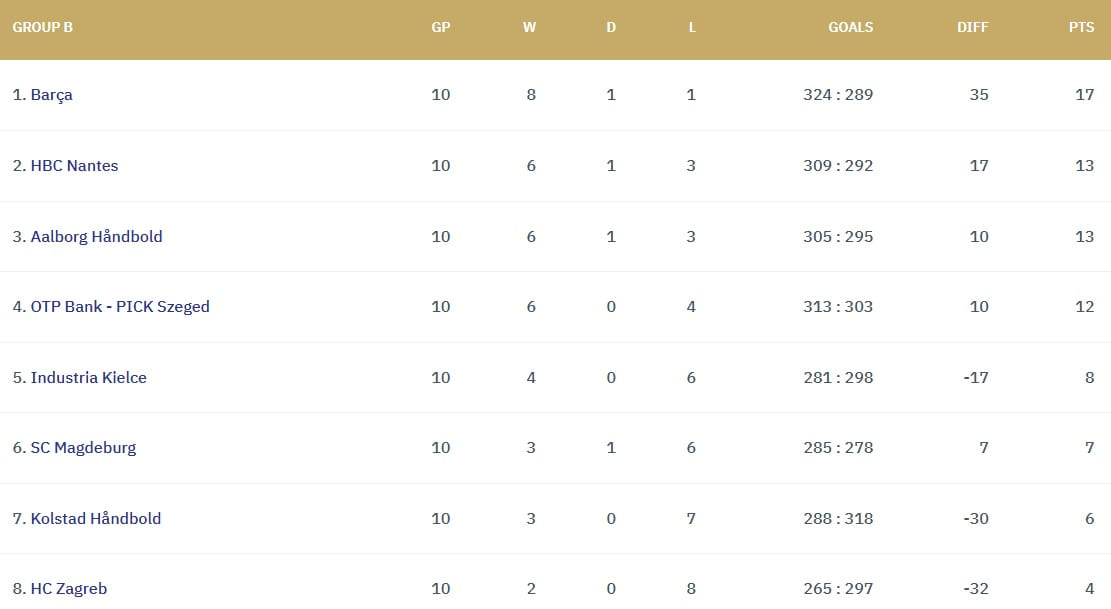Click the W column header

coord(529,28)
